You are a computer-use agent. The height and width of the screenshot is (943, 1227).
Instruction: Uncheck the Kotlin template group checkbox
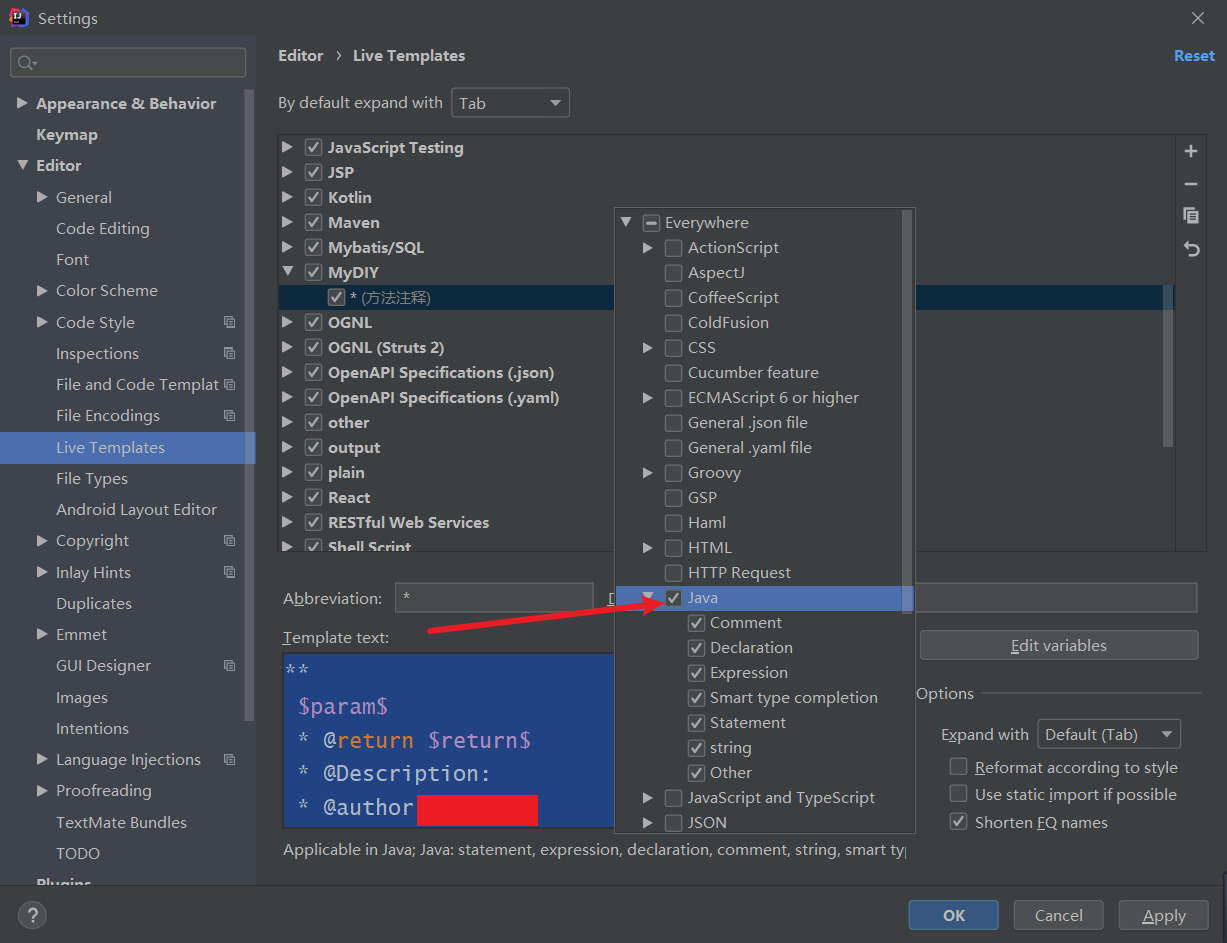click(x=313, y=197)
